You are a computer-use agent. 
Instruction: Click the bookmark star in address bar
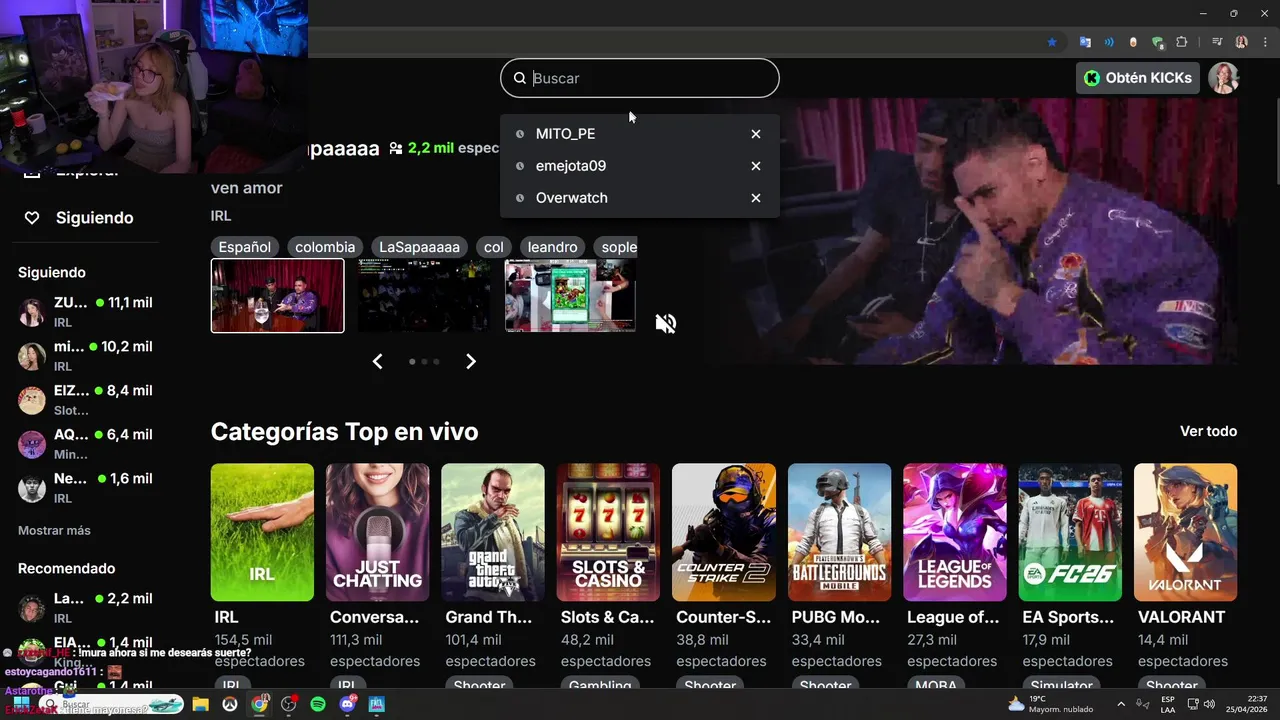pos(1052,42)
